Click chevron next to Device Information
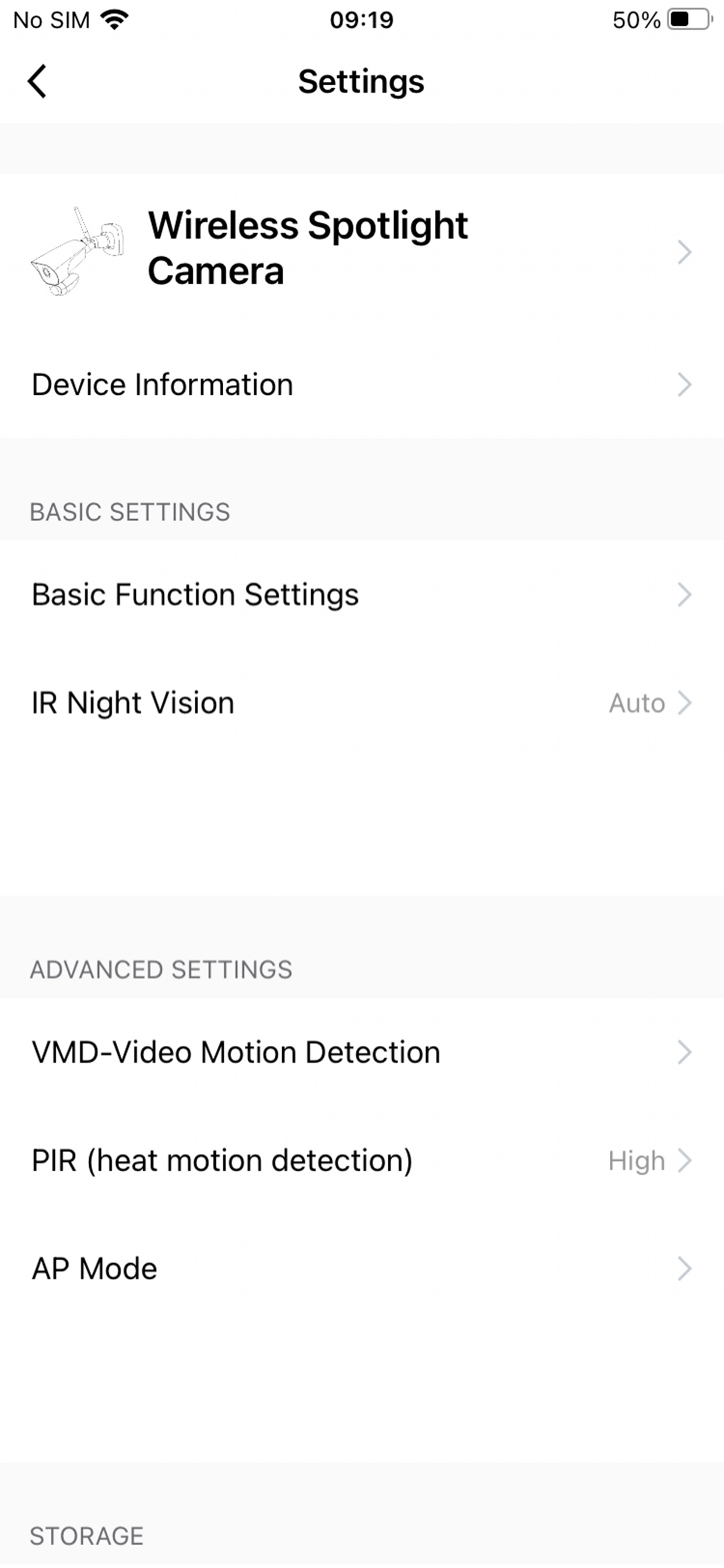This screenshot has width=724, height=1568. click(x=684, y=384)
